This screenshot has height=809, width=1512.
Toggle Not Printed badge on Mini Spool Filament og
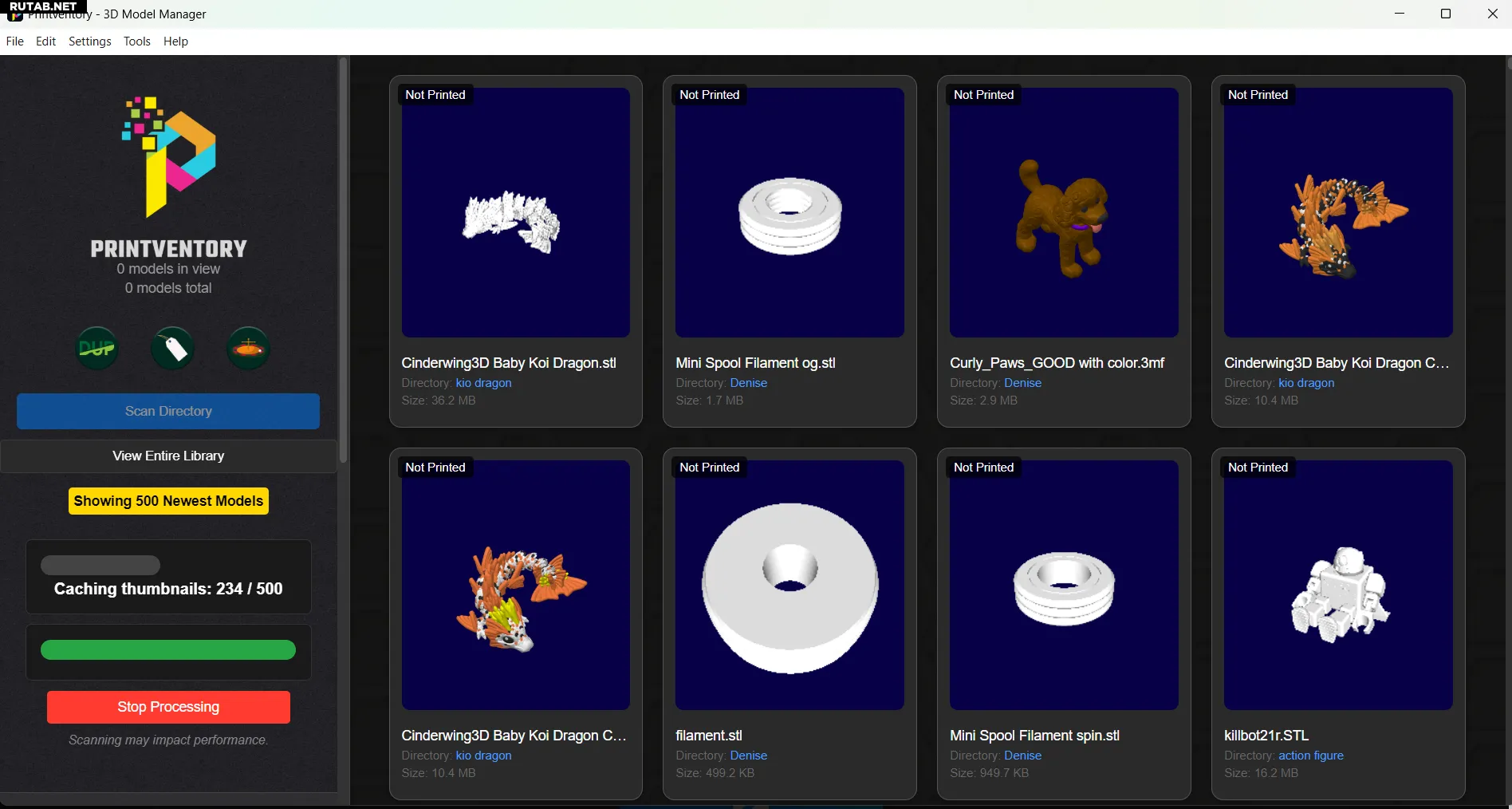pos(710,95)
